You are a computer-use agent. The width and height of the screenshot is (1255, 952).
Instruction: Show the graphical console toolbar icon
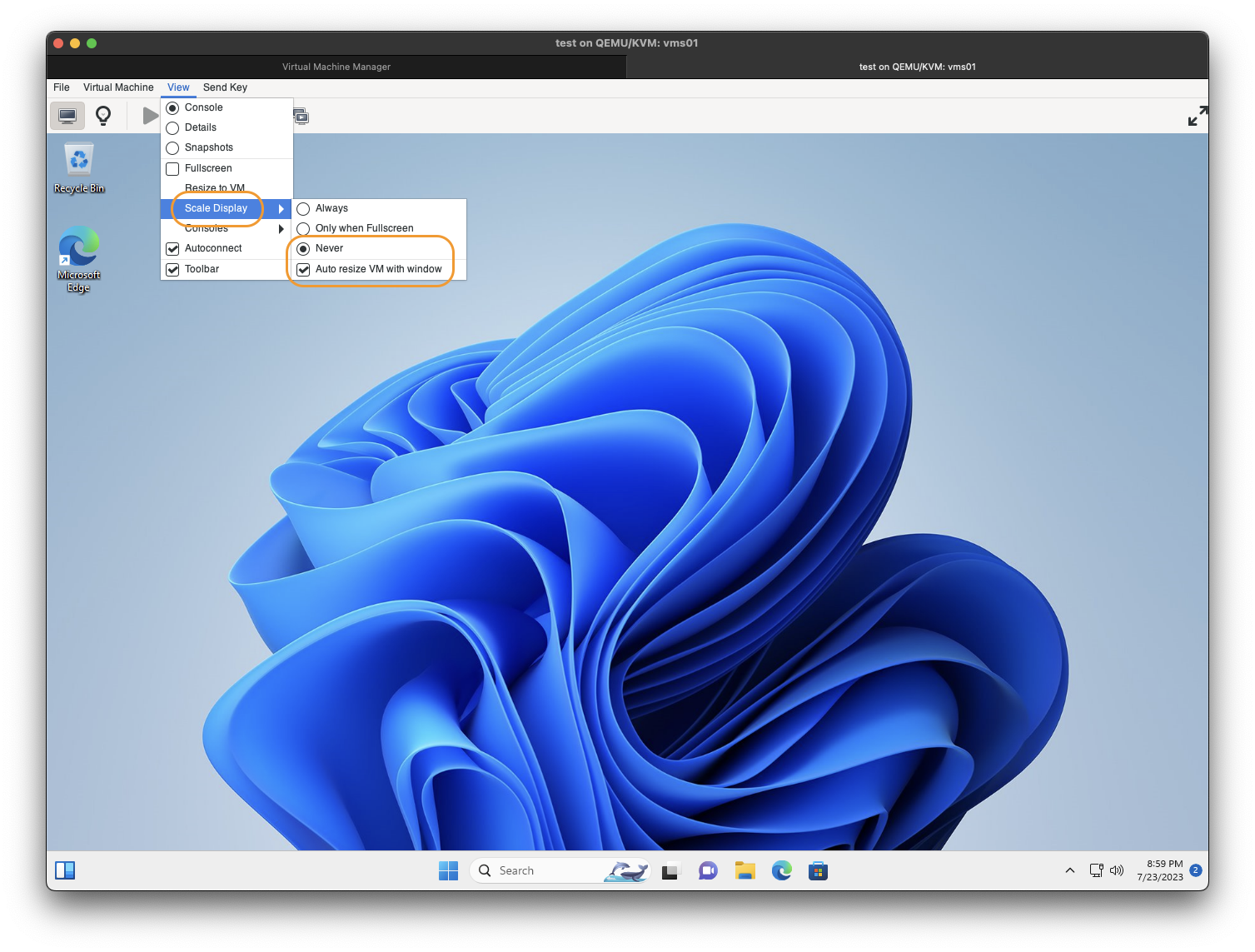[x=67, y=116]
